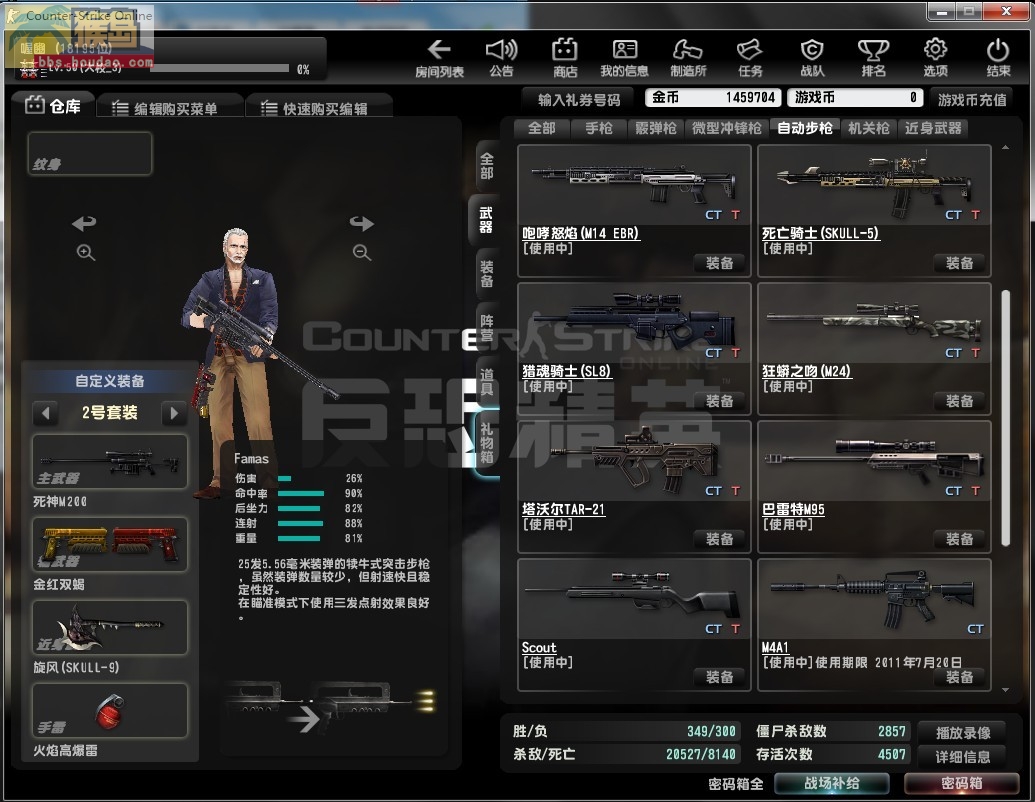Image resolution: width=1035 pixels, height=802 pixels.
Task: Select the 火焰高爆雷 grenade slot
Action: coord(110,710)
